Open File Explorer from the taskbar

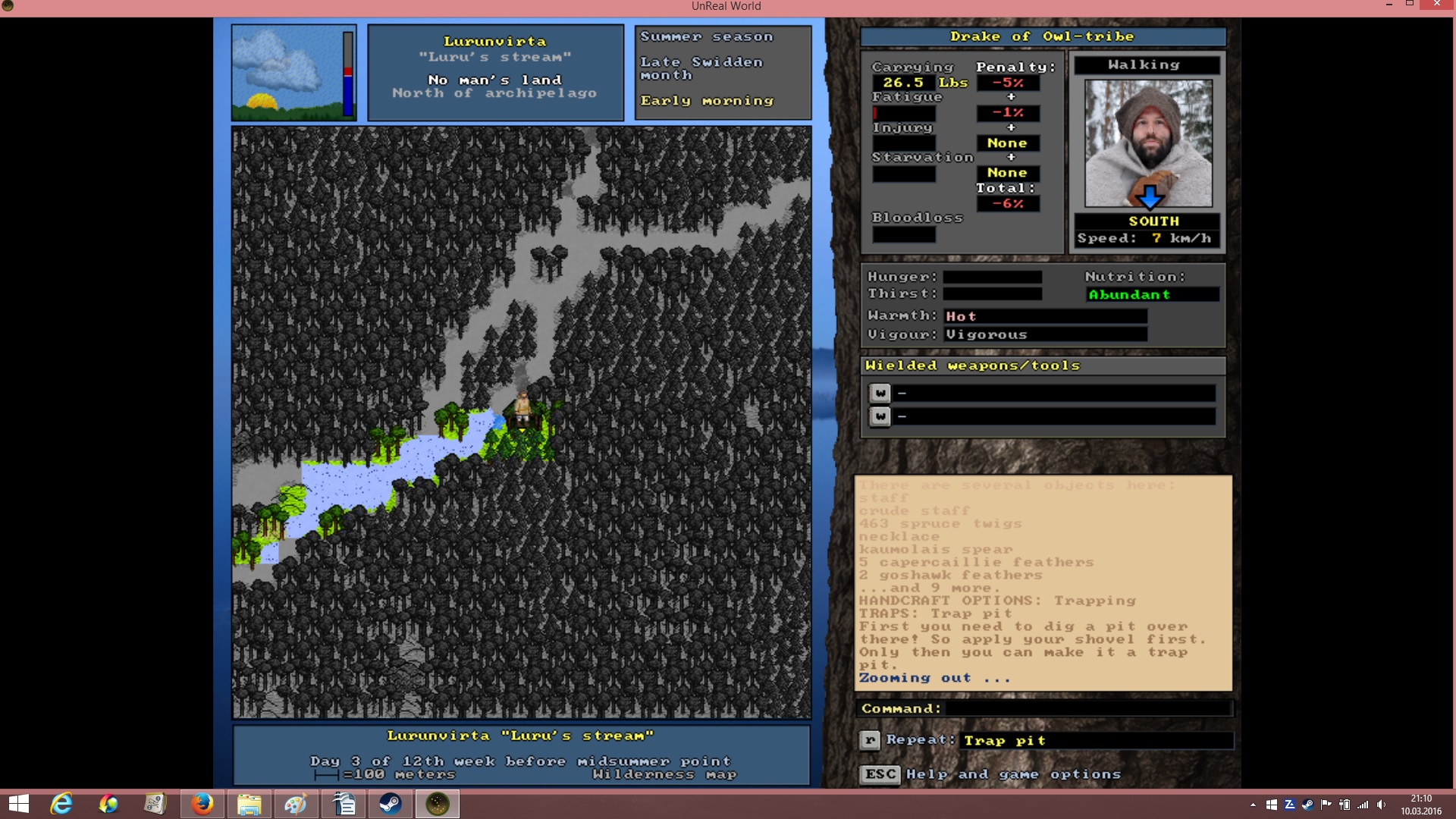coord(249,804)
